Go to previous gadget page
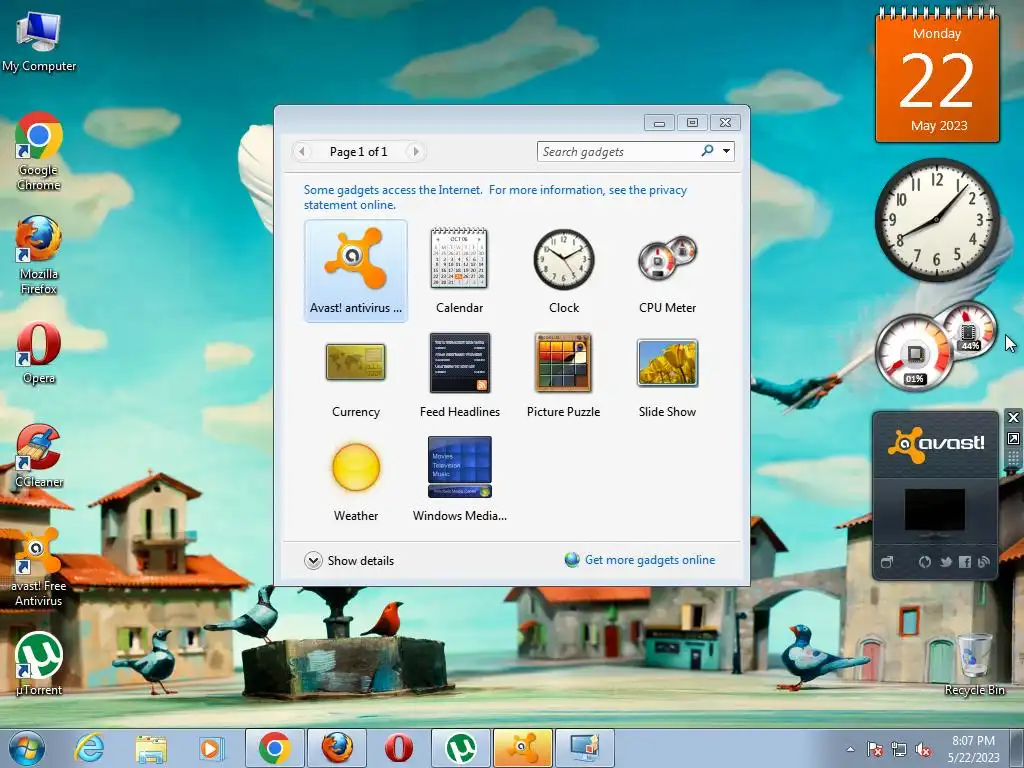The image size is (1024, 768). [x=302, y=152]
